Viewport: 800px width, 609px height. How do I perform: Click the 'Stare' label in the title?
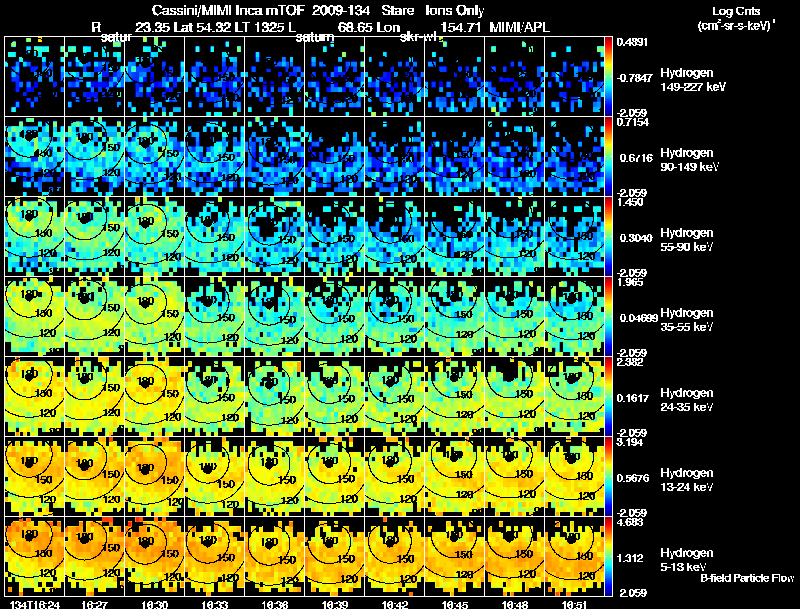pos(398,11)
